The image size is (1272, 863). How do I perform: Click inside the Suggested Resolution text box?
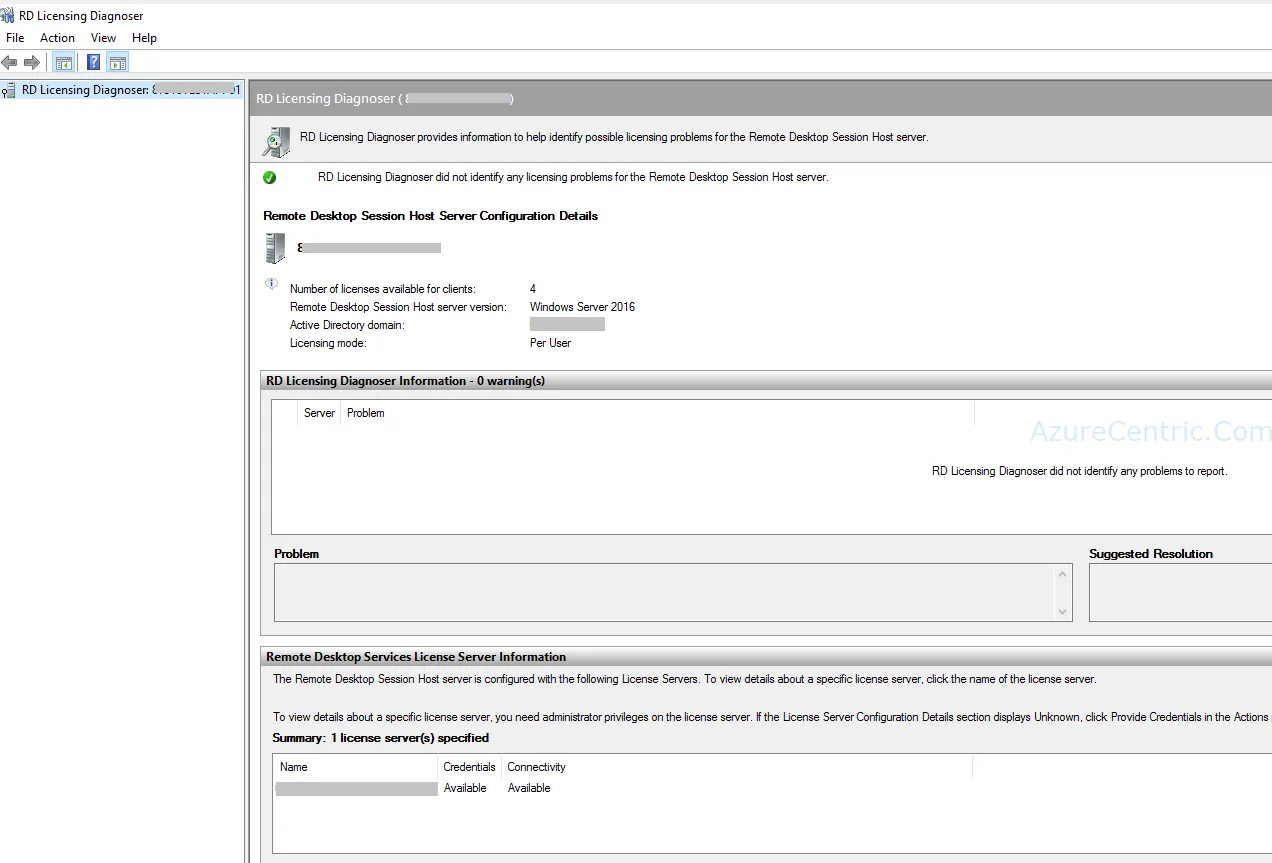1180,592
